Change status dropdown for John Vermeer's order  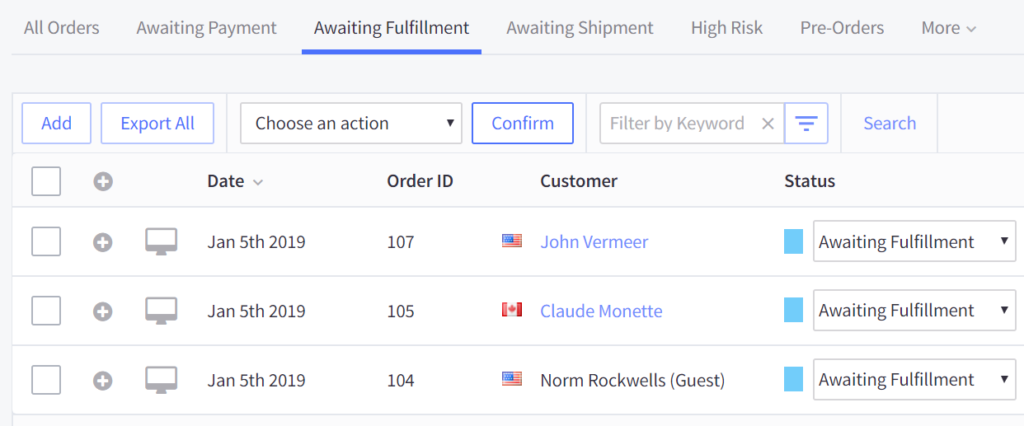[x=914, y=242]
